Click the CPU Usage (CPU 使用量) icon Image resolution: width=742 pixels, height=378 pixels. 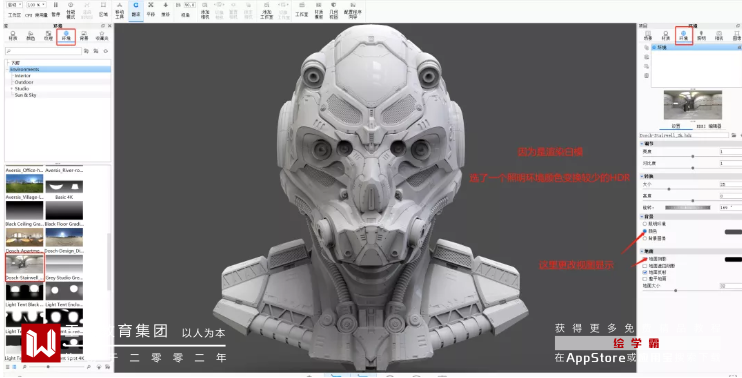click(35, 14)
